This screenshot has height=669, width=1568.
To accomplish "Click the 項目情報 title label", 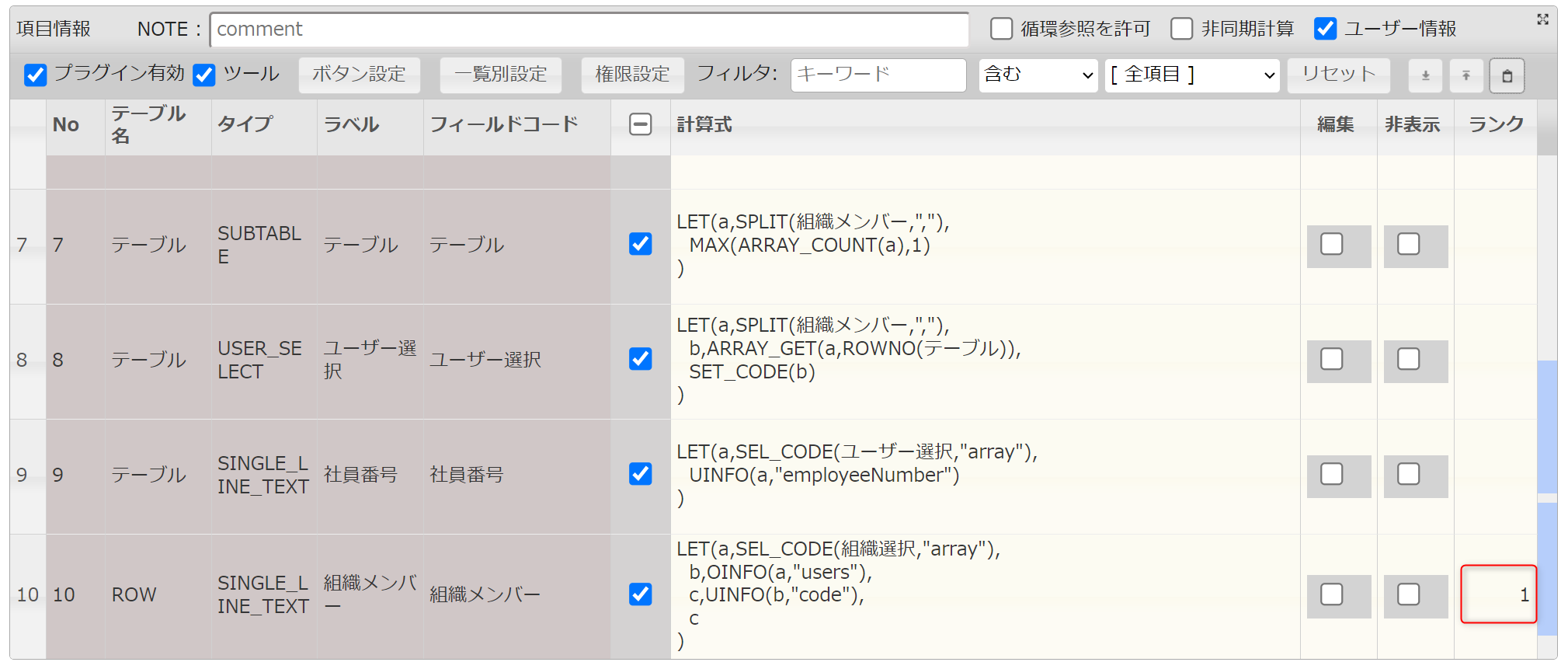I will (x=54, y=29).
